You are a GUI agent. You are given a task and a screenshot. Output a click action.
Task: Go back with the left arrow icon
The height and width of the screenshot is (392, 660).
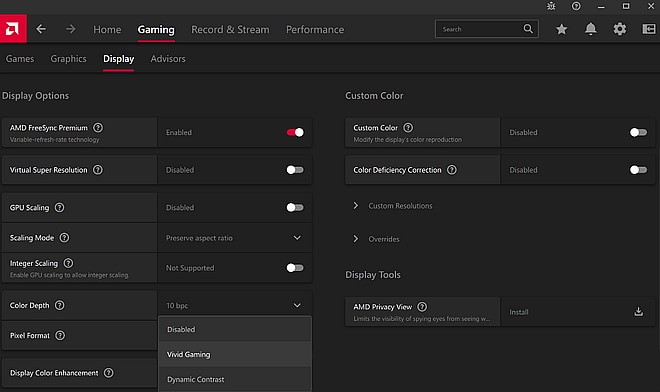coord(41,29)
